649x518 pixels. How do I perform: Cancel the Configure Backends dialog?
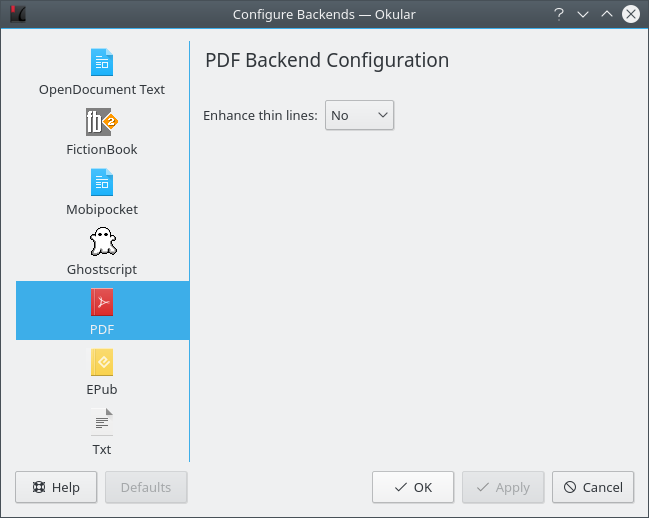click(x=593, y=487)
